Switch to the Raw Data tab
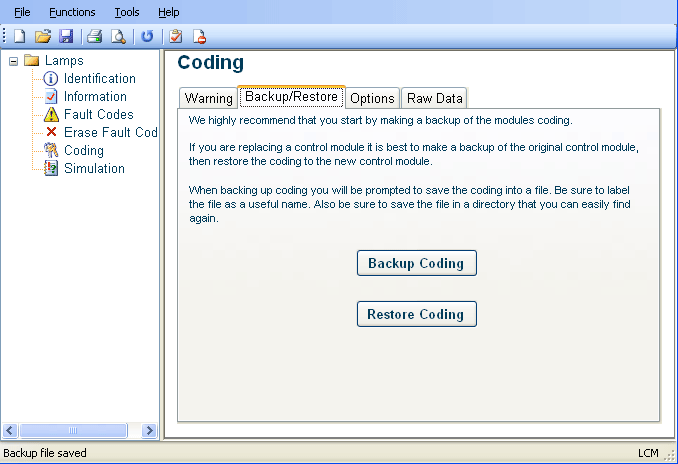 click(x=434, y=98)
